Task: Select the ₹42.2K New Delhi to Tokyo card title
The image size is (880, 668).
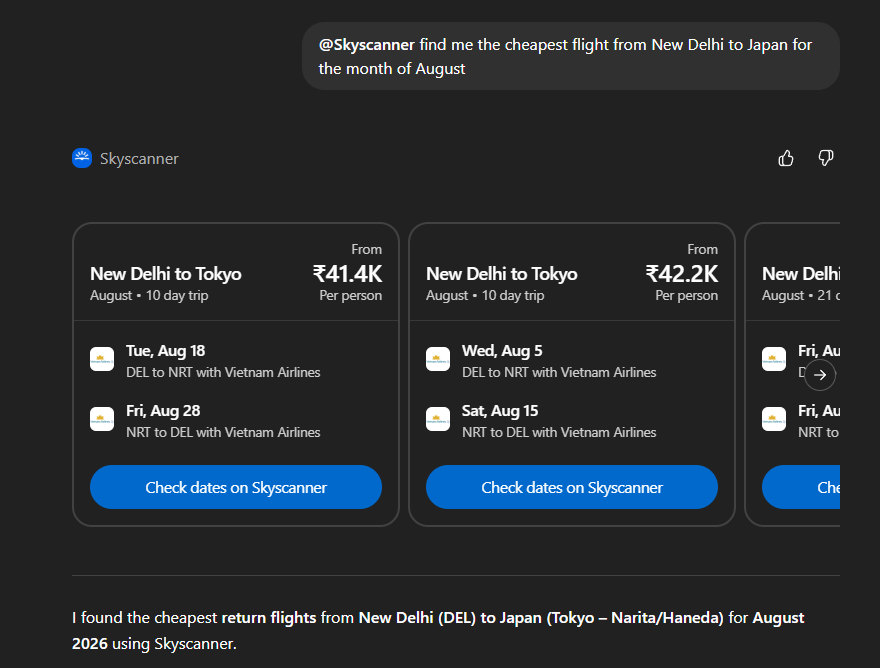Action: tap(502, 274)
